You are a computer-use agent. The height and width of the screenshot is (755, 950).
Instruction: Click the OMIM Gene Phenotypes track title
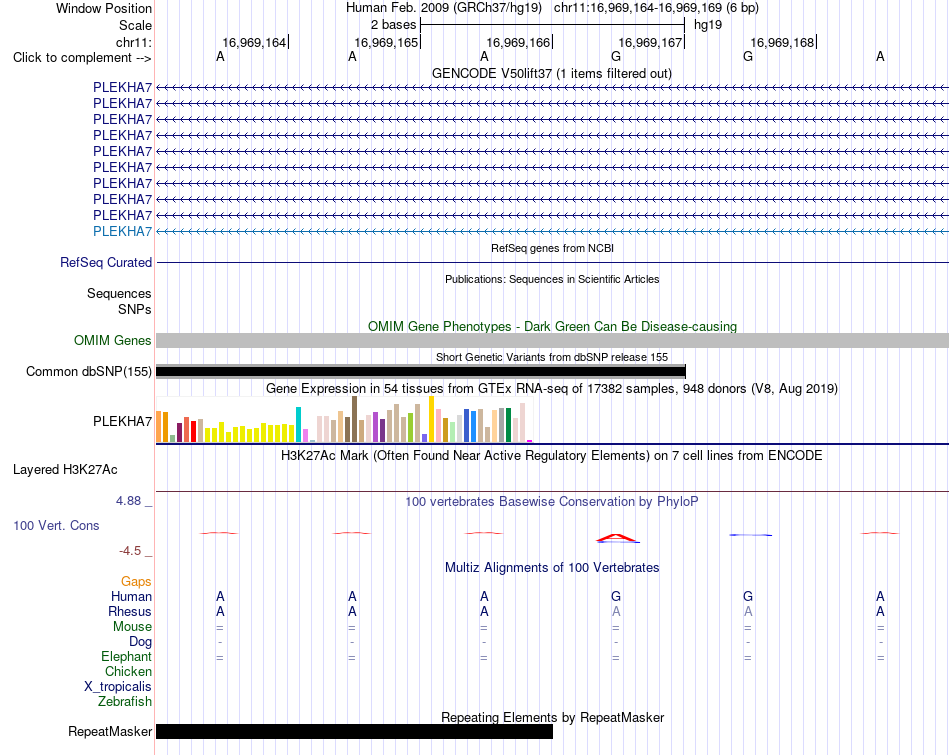[552, 327]
